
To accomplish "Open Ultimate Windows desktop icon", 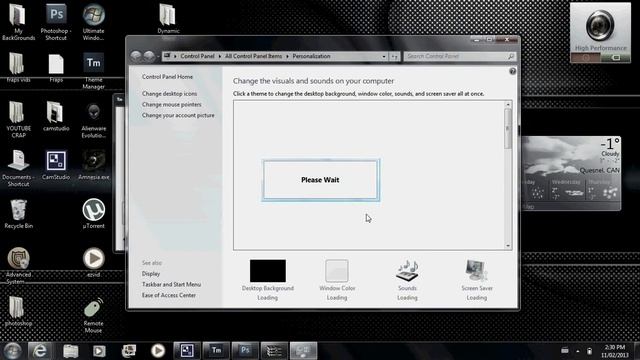I will 93,22.
